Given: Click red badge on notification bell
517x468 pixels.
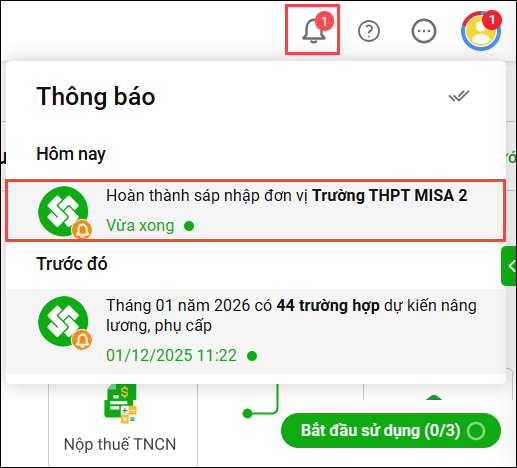Looking at the screenshot, I should (x=324, y=21).
